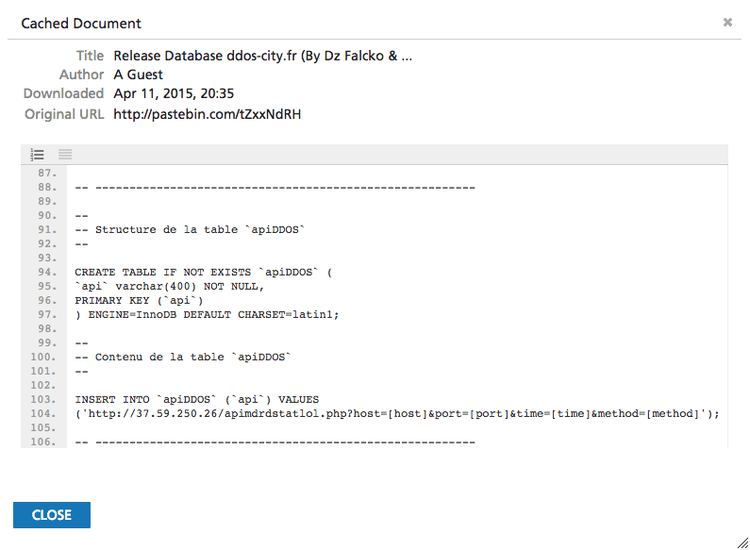750x550 pixels.
Task: Click the varchar(400) NOT NULL line
Action: point(169,286)
